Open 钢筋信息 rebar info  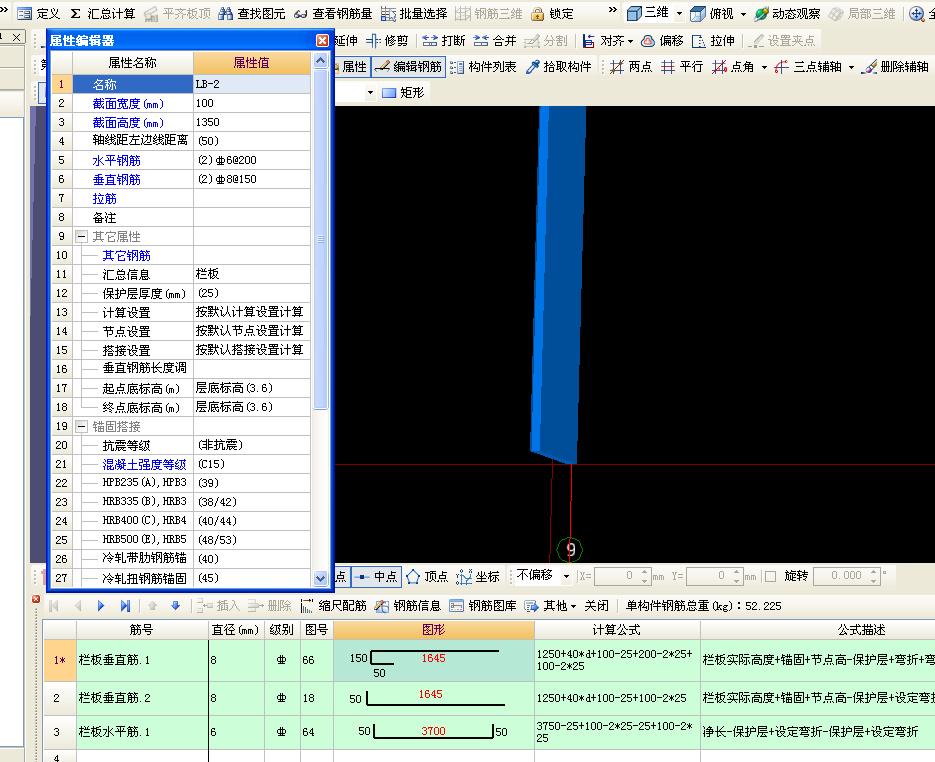click(408, 606)
